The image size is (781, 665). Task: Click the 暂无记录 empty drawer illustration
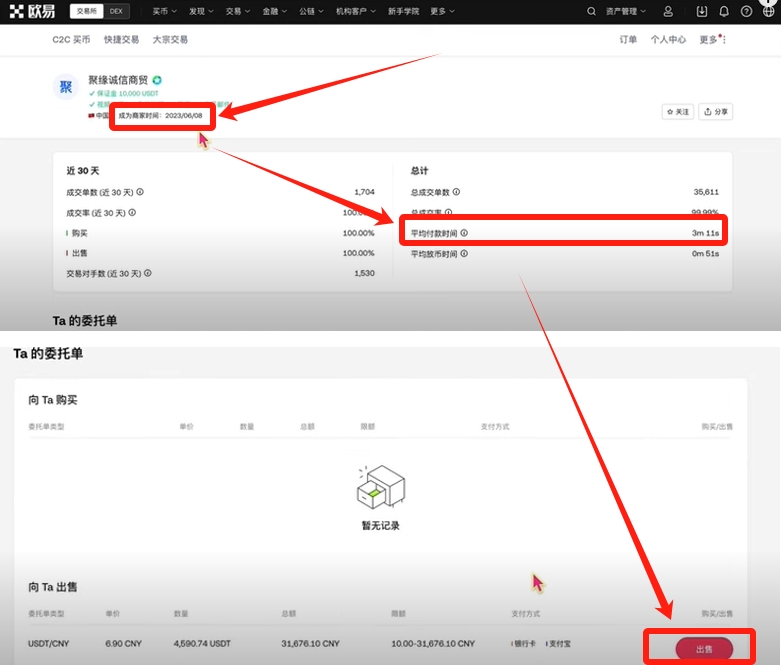[x=381, y=487]
